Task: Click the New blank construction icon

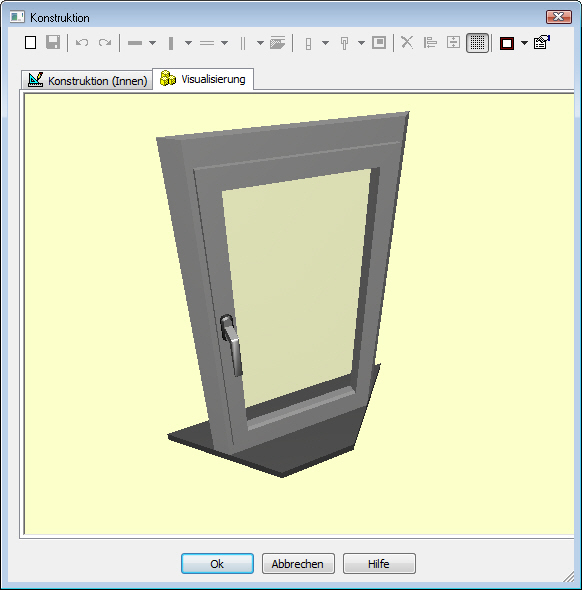Action: pyautogui.click(x=30, y=43)
